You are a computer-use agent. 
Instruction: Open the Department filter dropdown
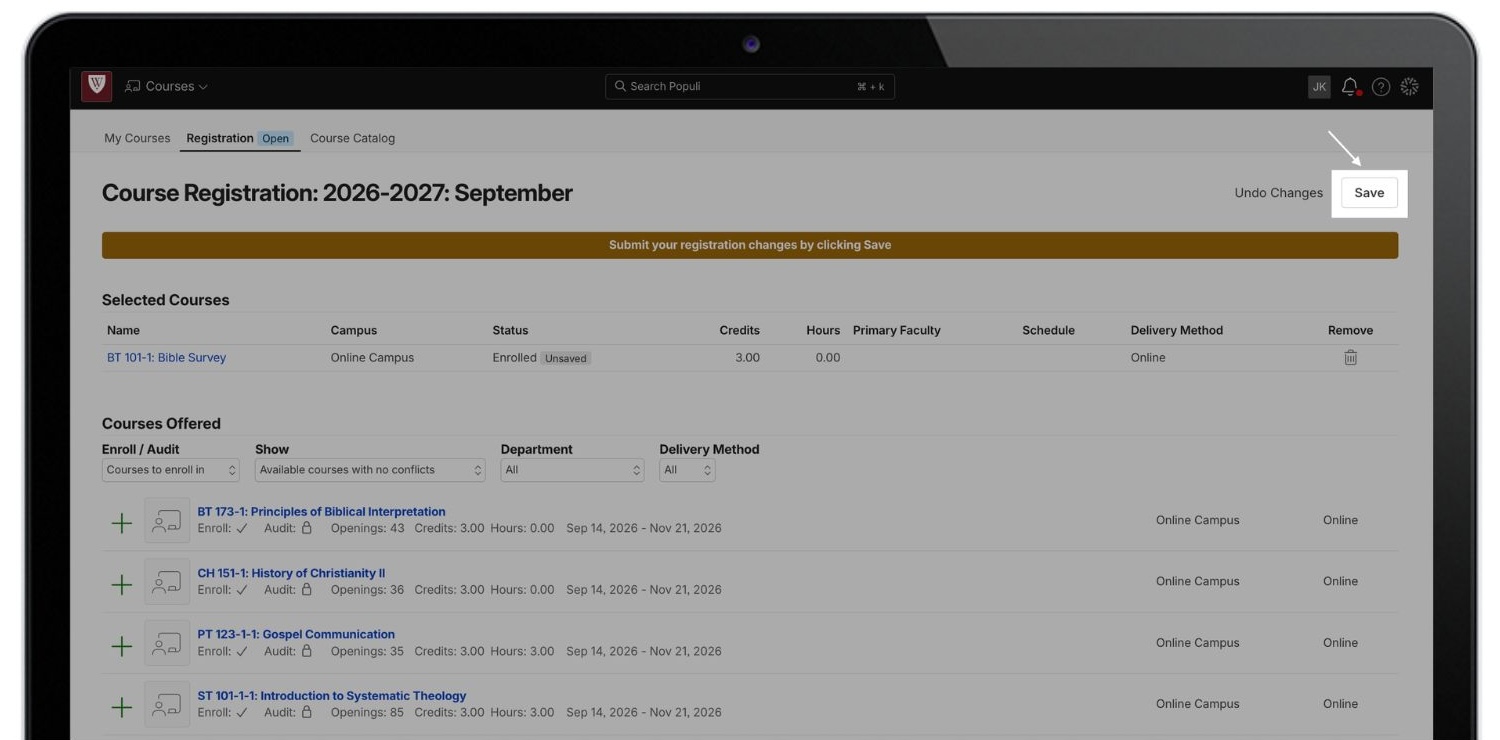coord(572,470)
